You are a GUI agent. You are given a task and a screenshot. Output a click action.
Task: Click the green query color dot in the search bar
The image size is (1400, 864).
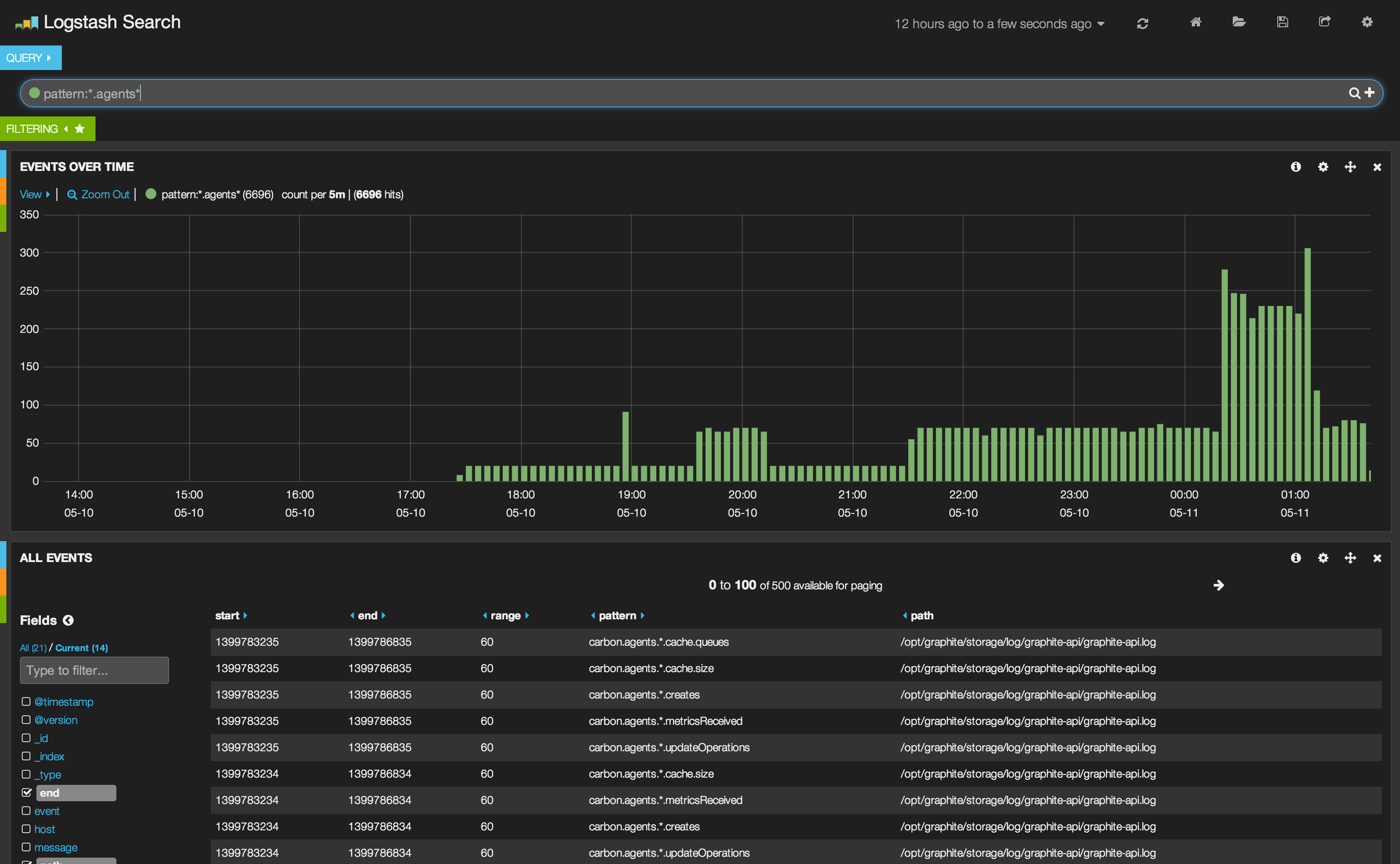34,93
